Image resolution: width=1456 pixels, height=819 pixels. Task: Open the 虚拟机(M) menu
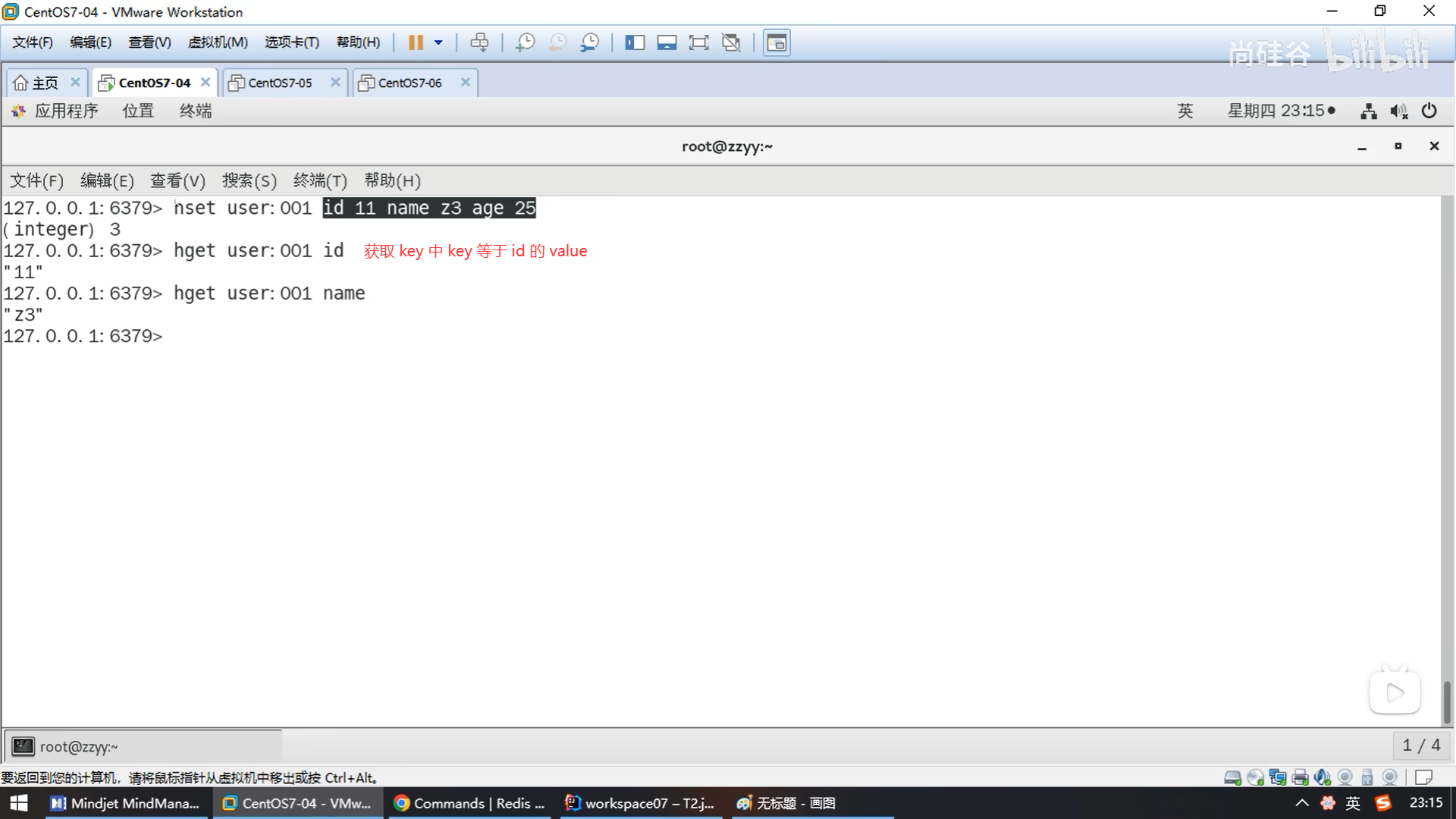pyautogui.click(x=218, y=42)
